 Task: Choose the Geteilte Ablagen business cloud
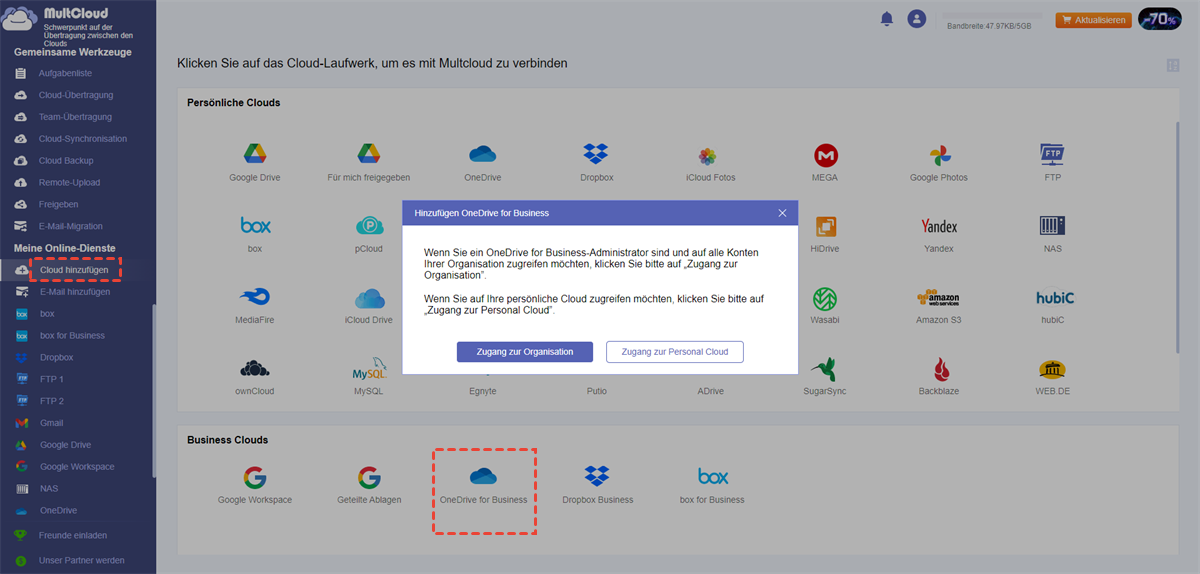tap(369, 485)
